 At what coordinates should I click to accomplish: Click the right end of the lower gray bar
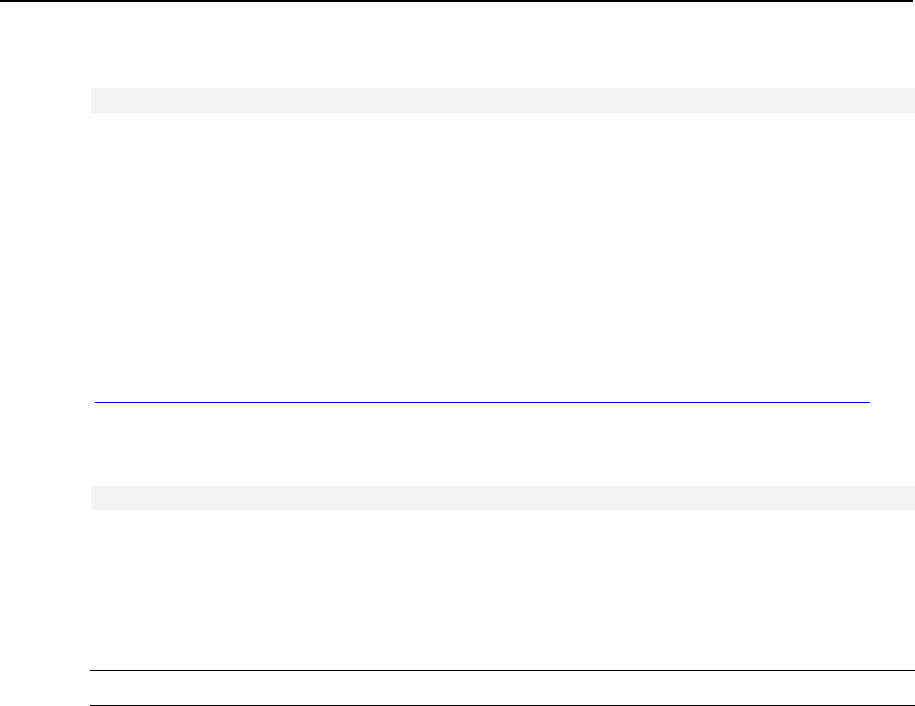tap(911, 497)
